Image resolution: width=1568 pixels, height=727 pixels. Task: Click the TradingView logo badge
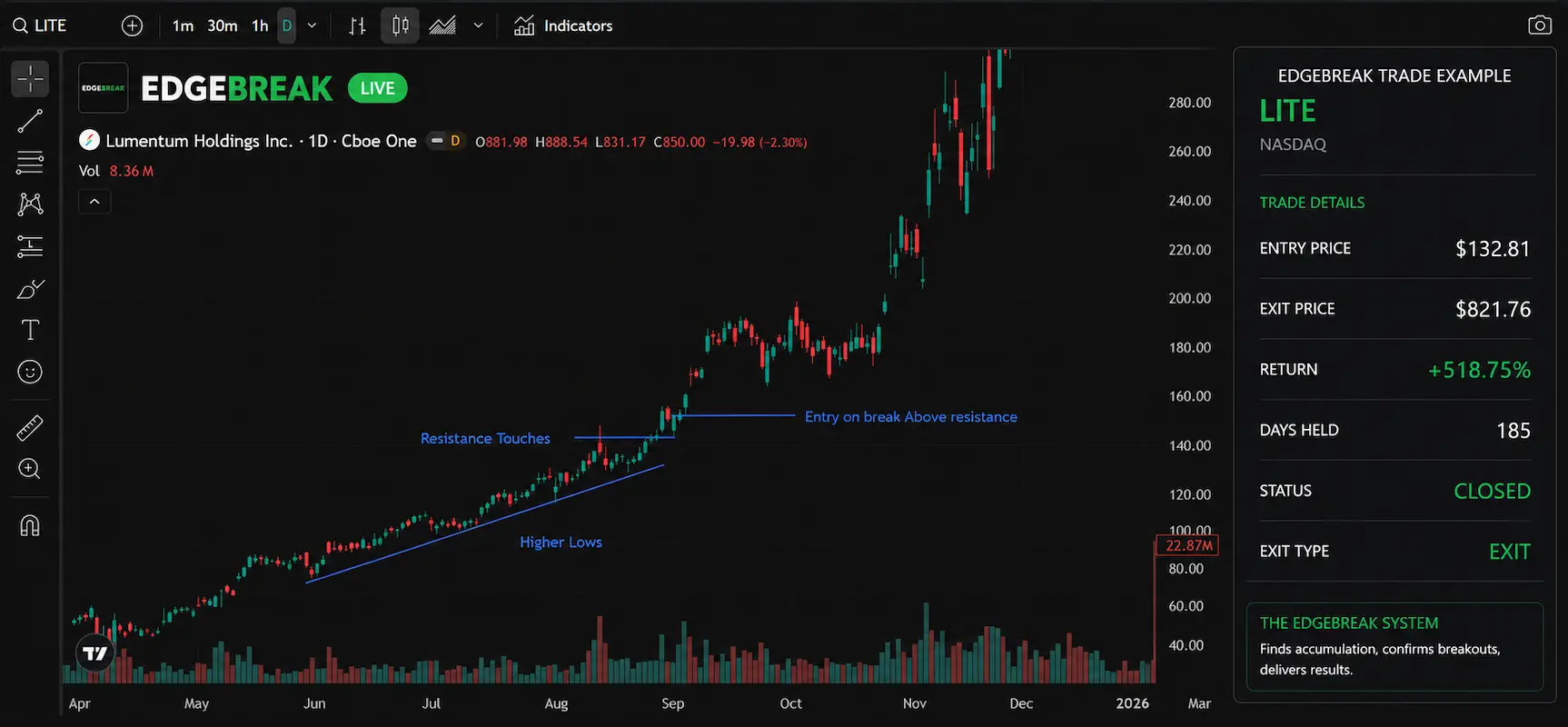(x=94, y=652)
